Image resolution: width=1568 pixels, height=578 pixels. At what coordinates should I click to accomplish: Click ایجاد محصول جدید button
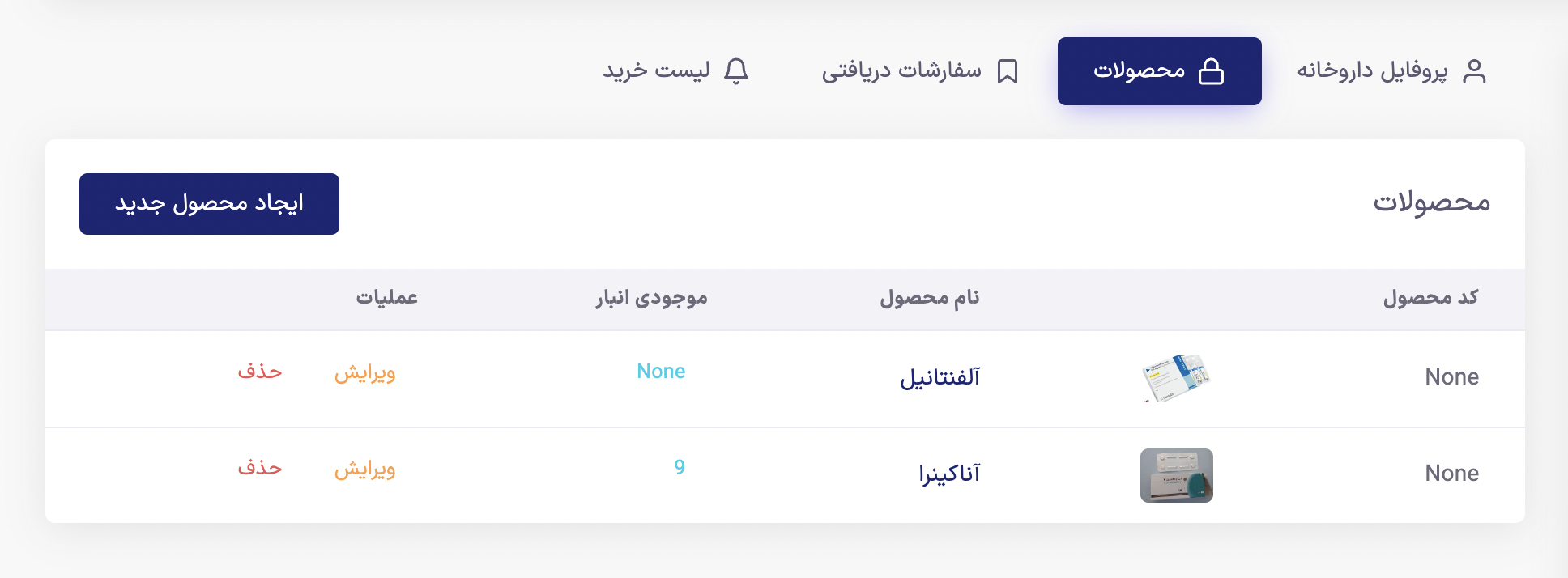coord(209,204)
